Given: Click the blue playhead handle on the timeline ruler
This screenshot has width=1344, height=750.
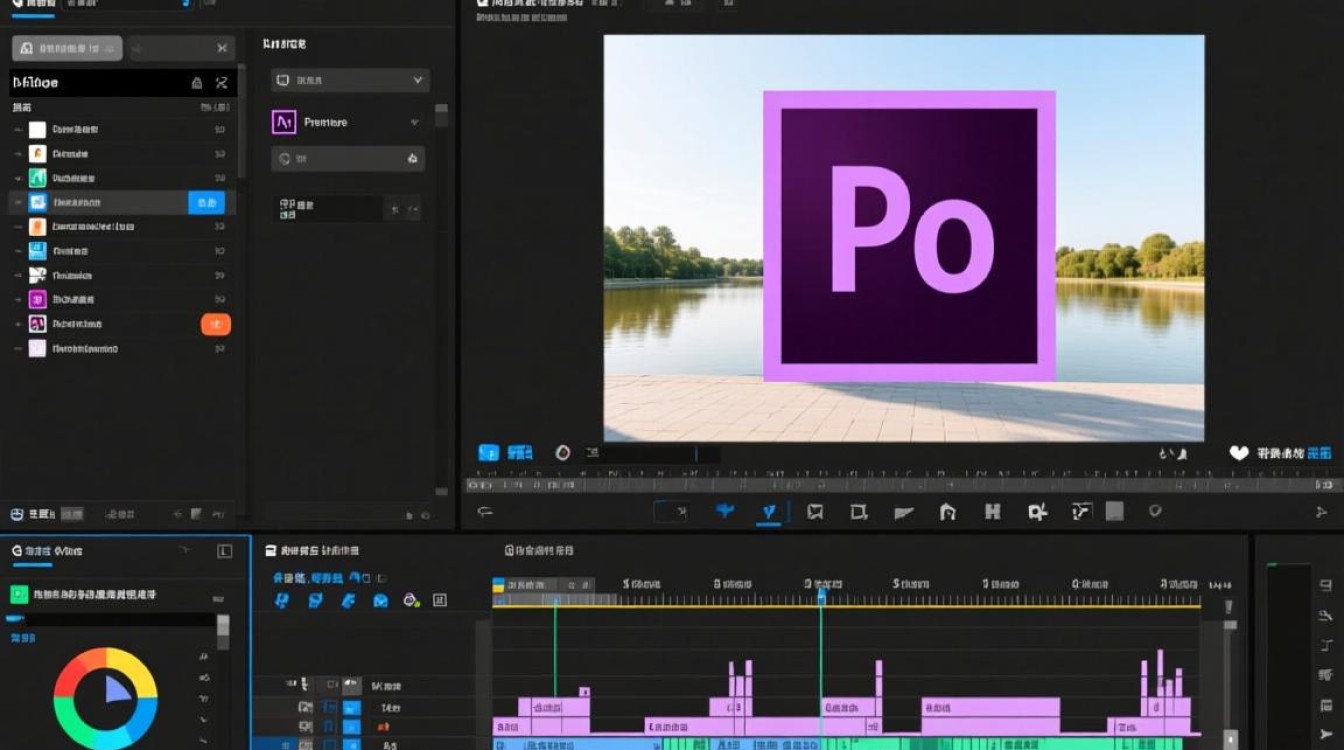Looking at the screenshot, I should point(822,596).
